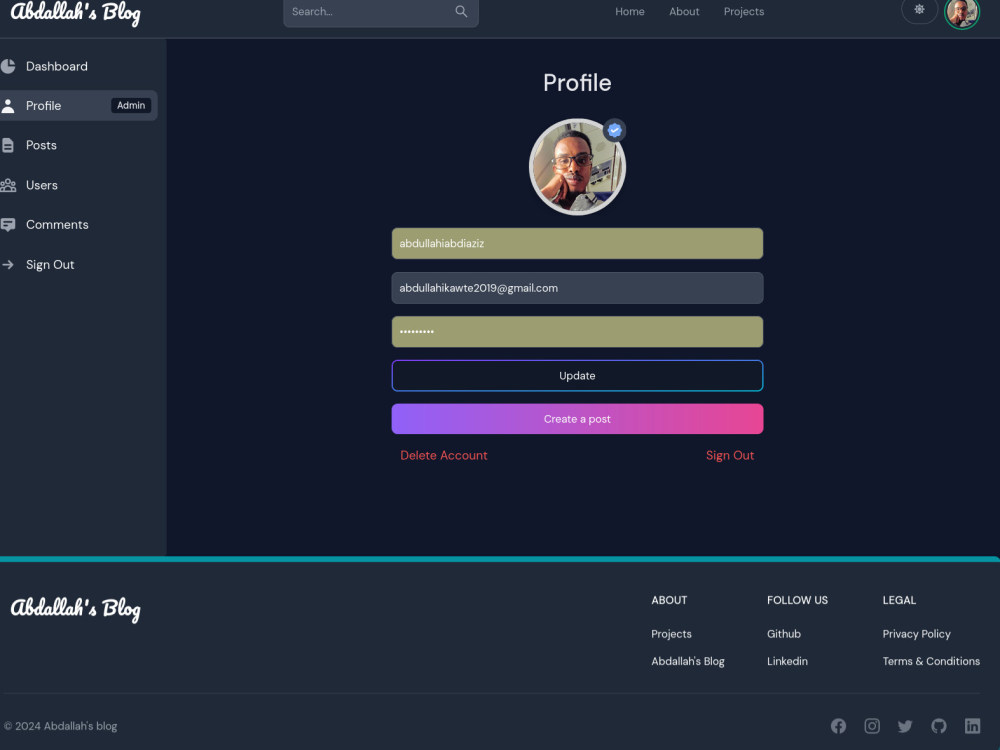The image size is (1000, 750).
Task: Click the LEGAL footer heading
Action: click(x=899, y=600)
